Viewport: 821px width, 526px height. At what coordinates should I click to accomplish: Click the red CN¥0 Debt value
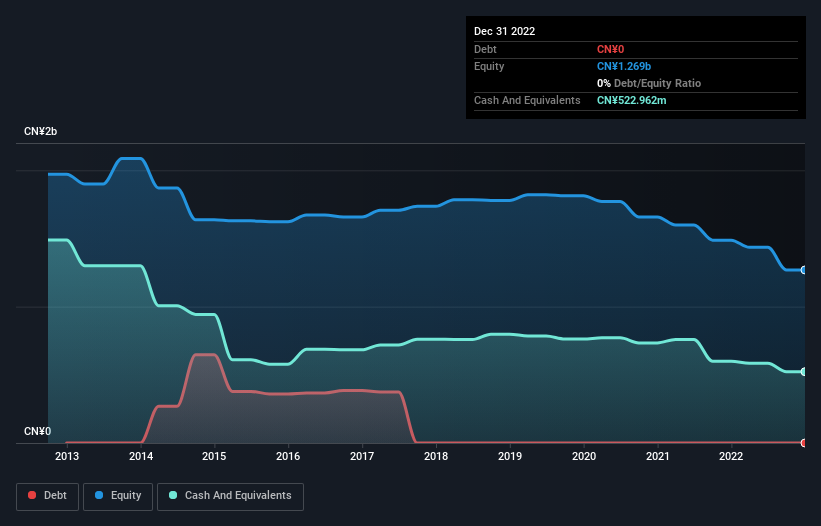pyautogui.click(x=611, y=49)
